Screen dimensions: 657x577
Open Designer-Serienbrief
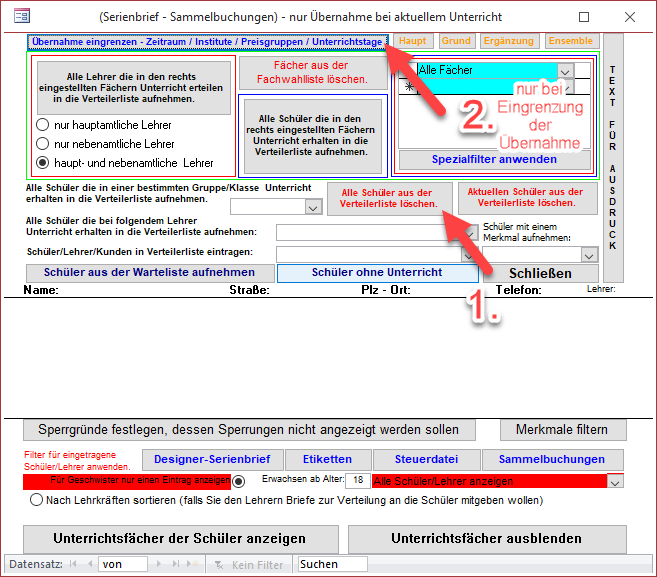pyautogui.click(x=212, y=460)
